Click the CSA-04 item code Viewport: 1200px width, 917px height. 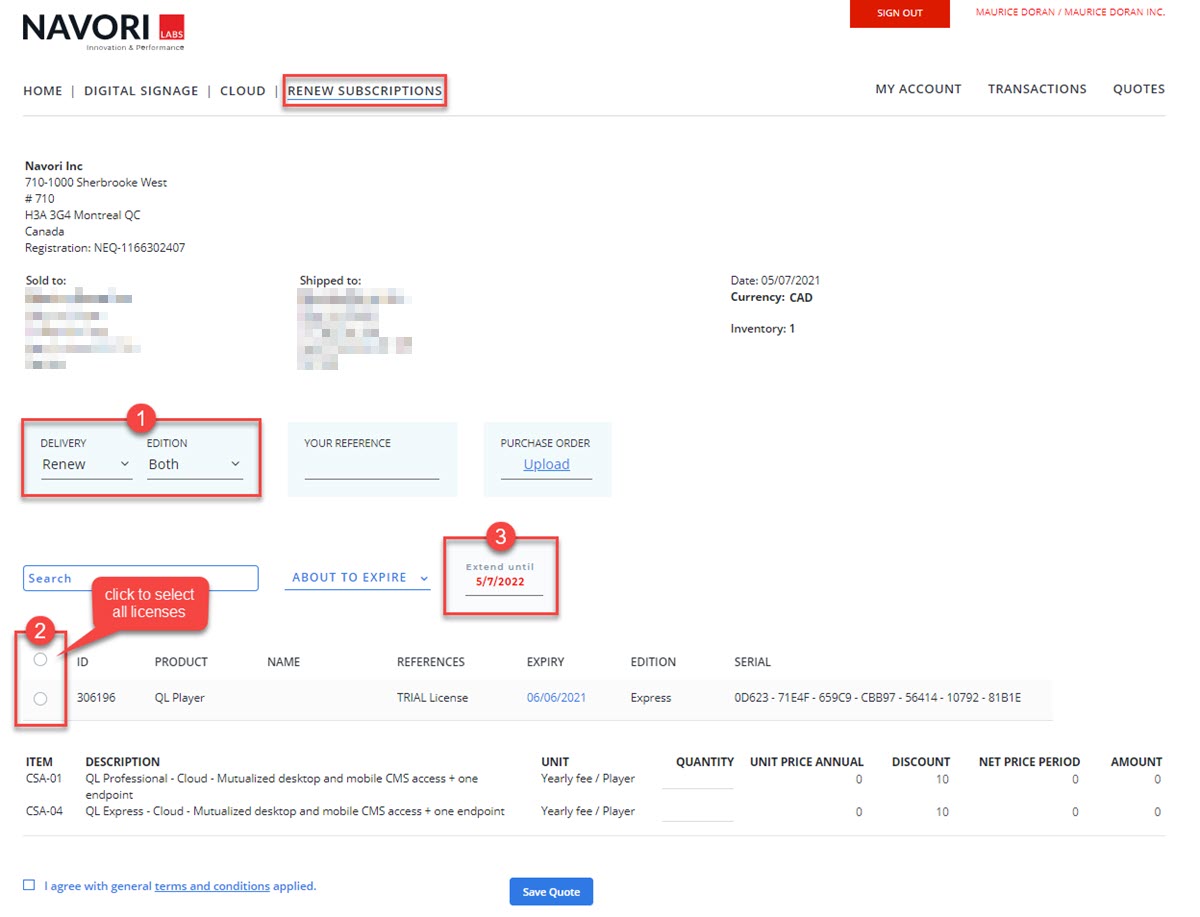click(x=44, y=812)
